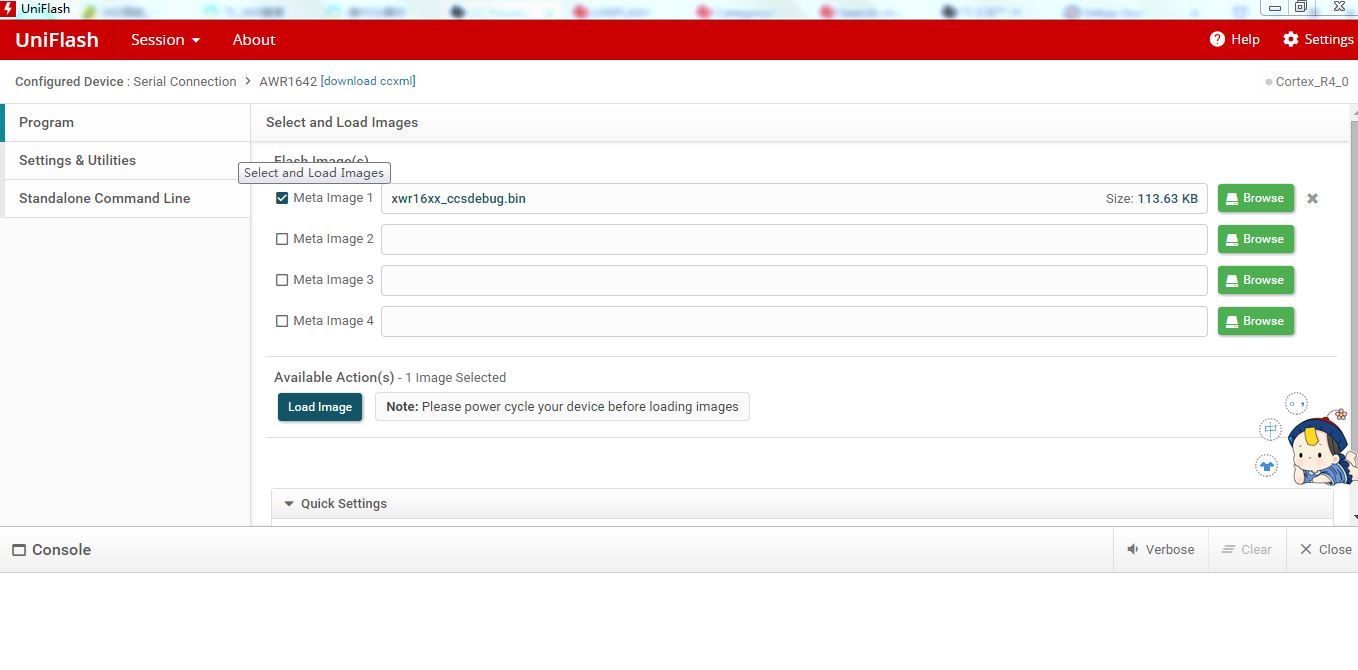Open the Settings gear menu

pyautogui.click(x=1318, y=39)
